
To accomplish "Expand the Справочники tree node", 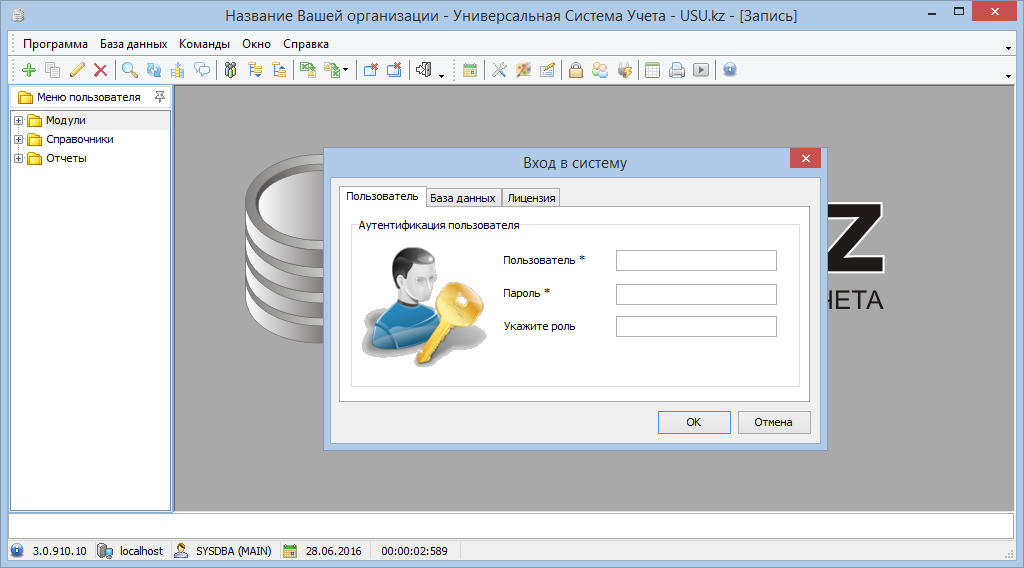I will point(19,140).
